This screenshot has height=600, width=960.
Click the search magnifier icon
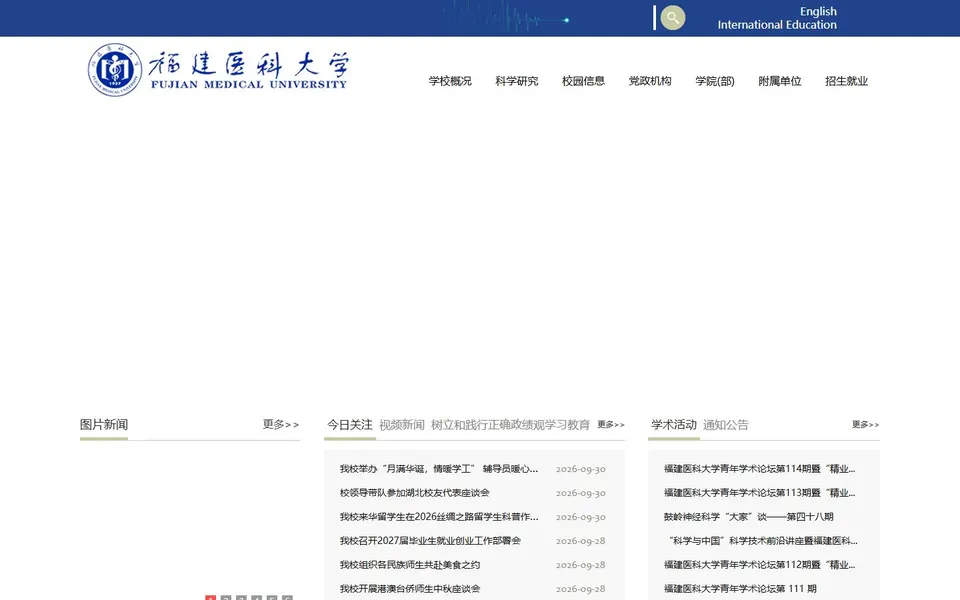[672, 18]
